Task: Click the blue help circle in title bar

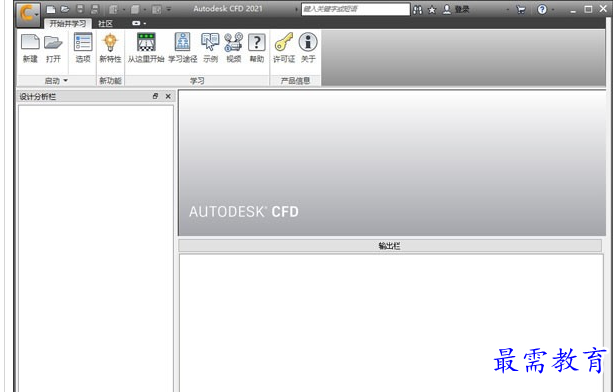Action: pos(542,9)
